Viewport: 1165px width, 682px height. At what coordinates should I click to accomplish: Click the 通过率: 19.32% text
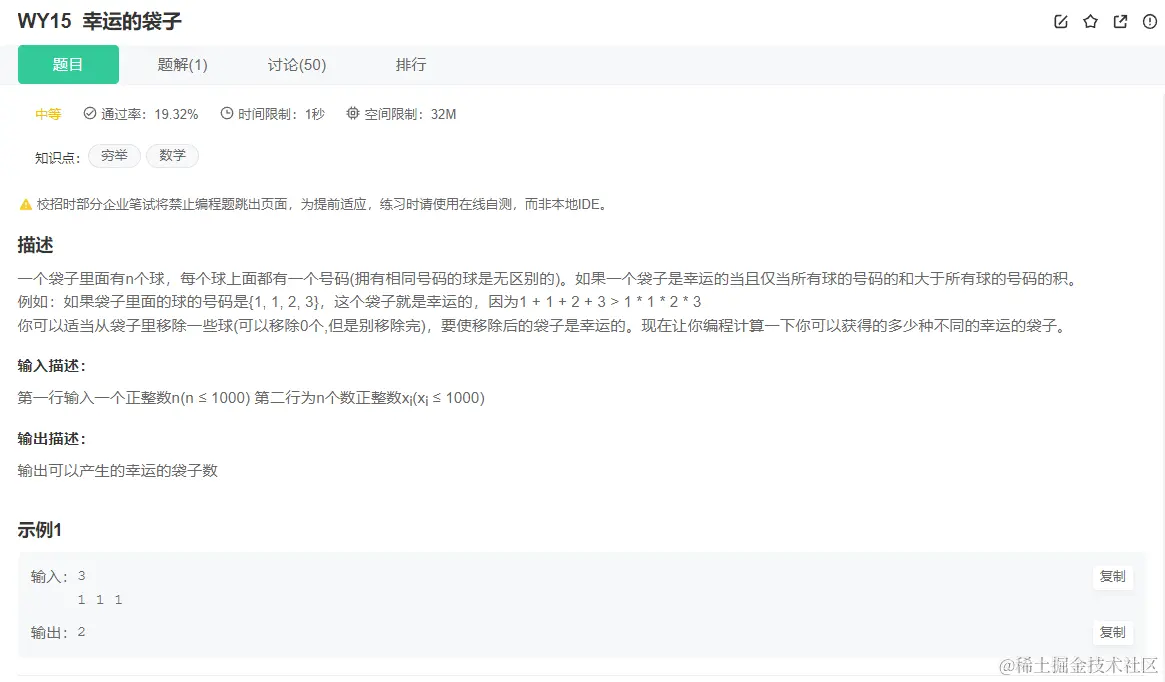coord(149,114)
